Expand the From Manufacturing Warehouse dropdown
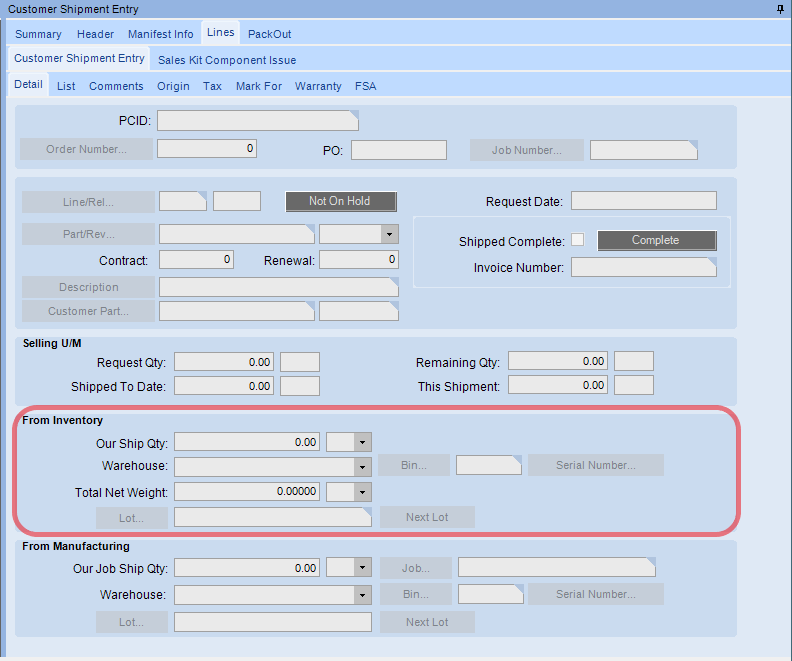Viewport: 792px width, 661px height. pyautogui.click(x=363, y=595)
